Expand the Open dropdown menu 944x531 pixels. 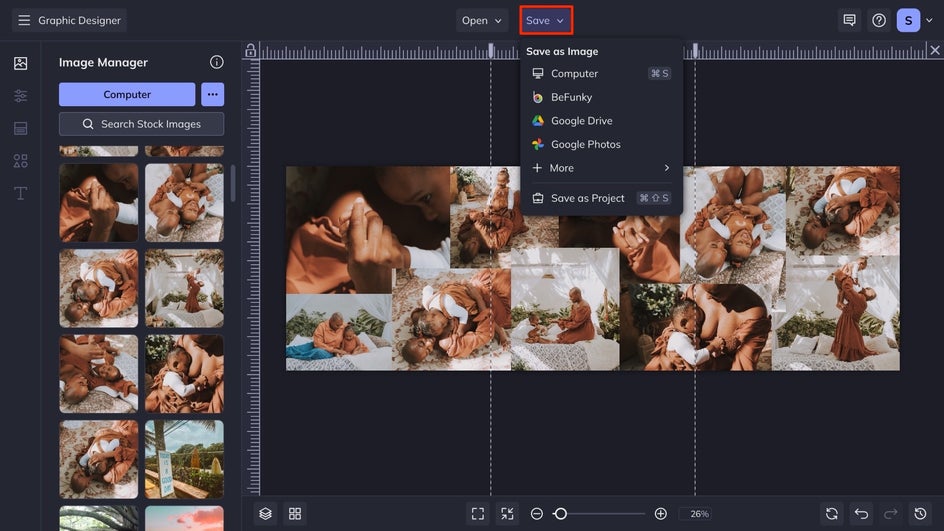(x=482, y=20)
